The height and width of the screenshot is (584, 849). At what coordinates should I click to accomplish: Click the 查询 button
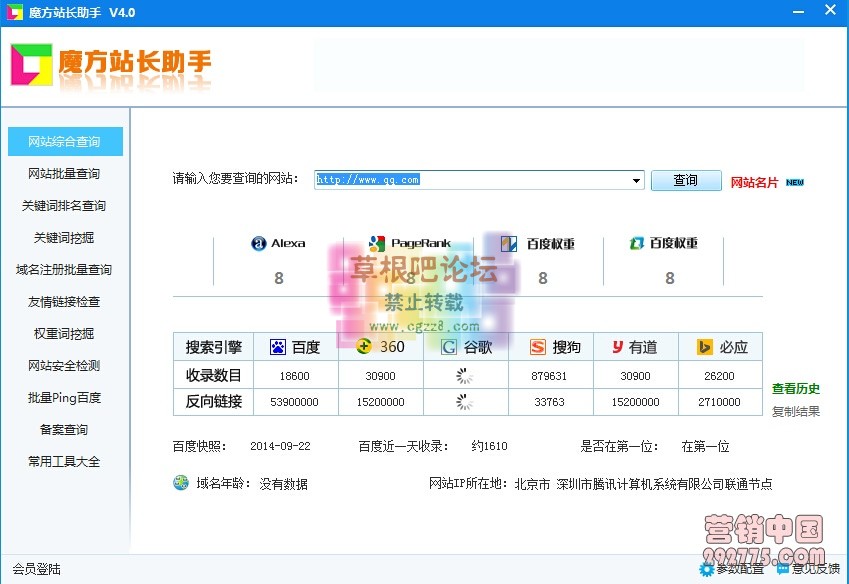(686, 180)
